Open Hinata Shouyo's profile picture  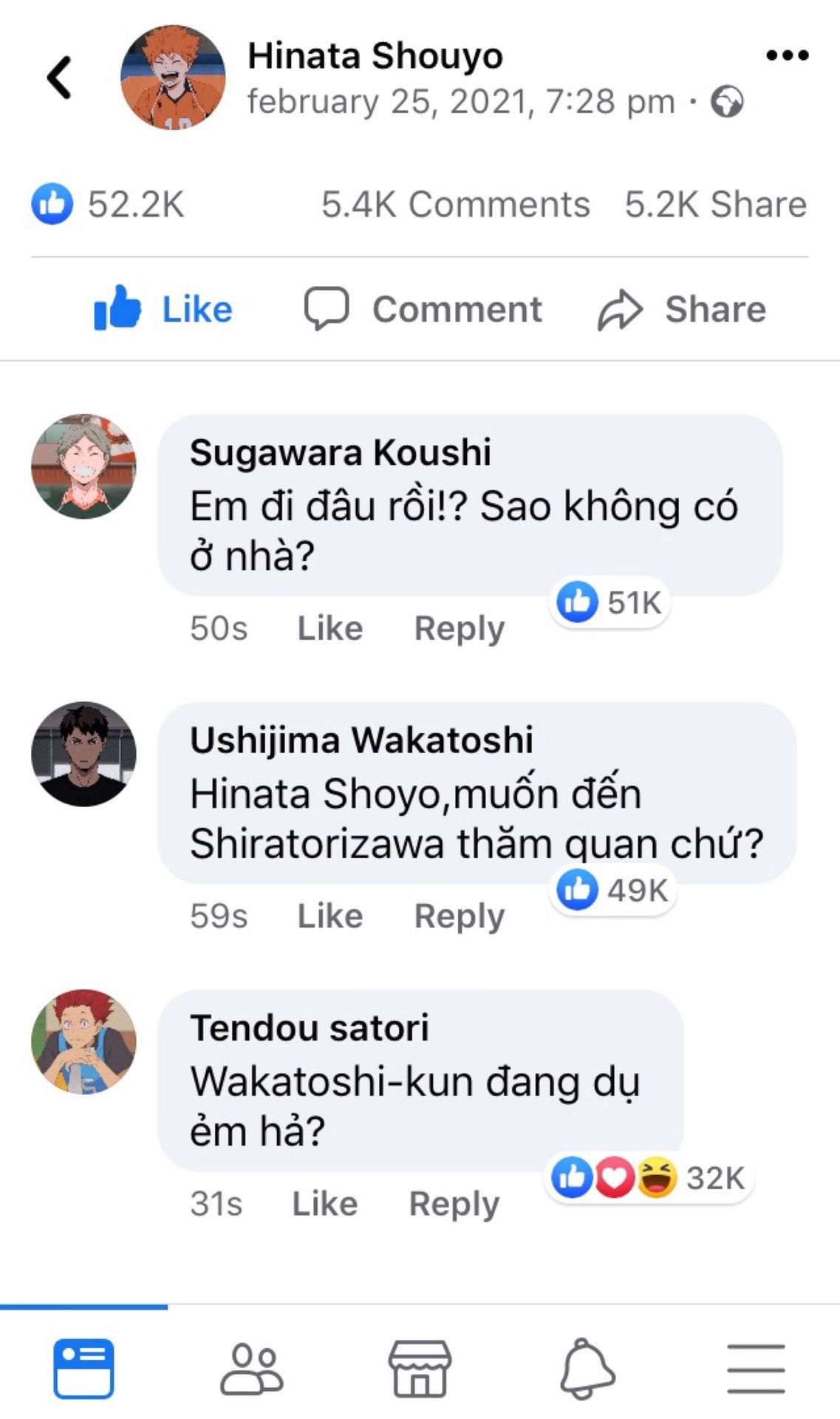(173, 78)
